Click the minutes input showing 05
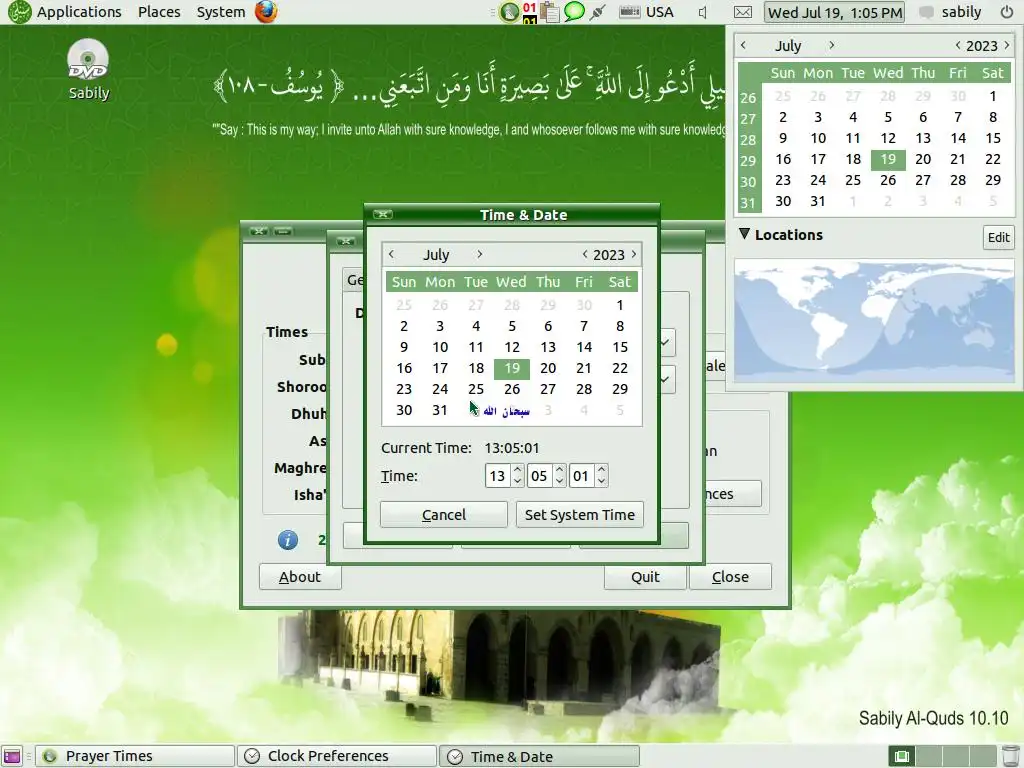This screenshot has width=1024, height=768. click(540, 475)
